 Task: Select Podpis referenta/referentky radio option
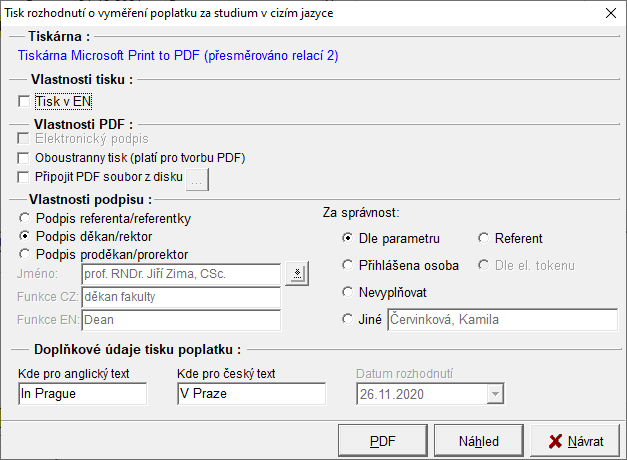click(x=25, y=218)
